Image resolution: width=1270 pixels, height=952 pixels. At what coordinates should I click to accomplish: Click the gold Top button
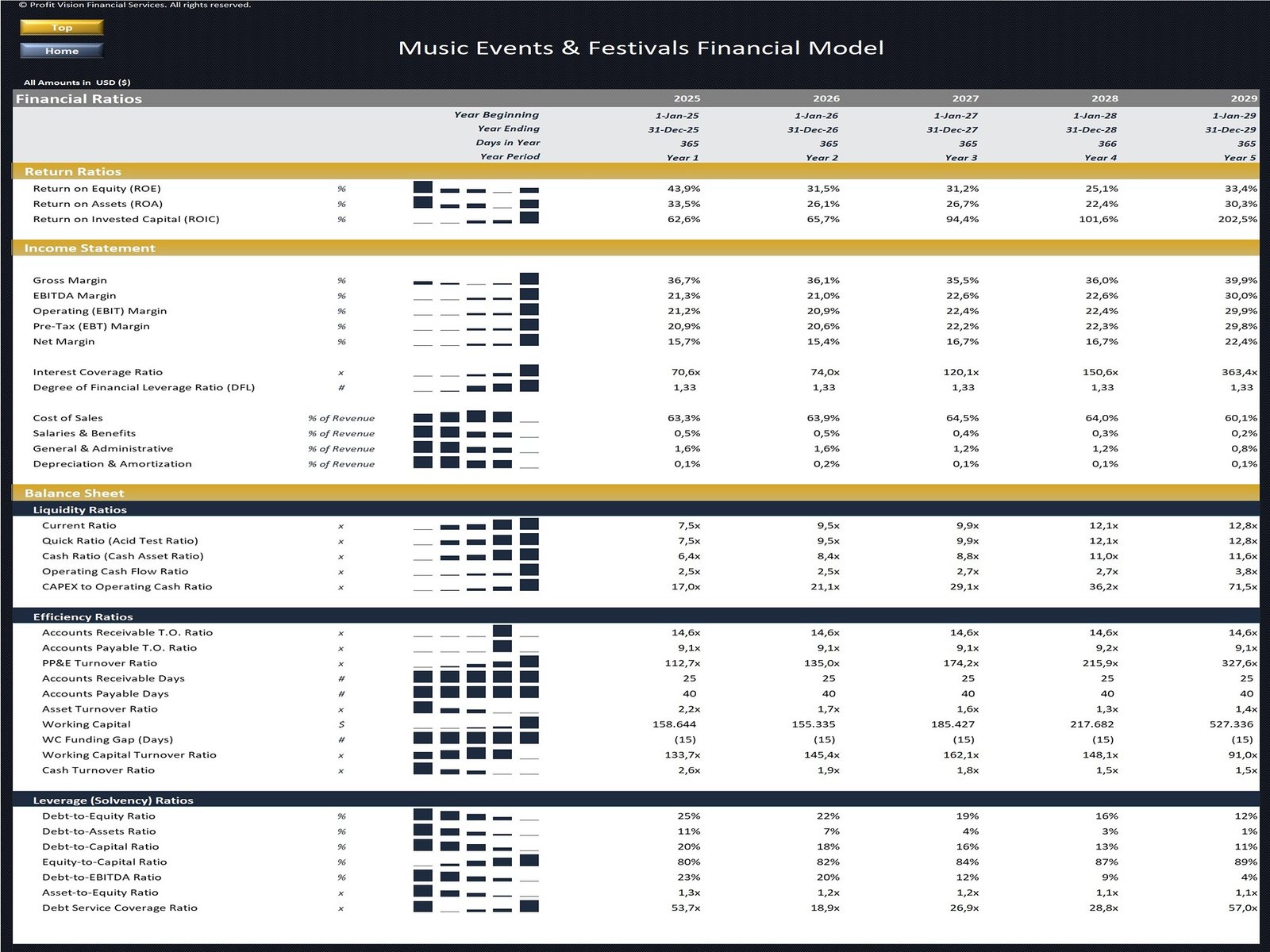tap(62, 27)
